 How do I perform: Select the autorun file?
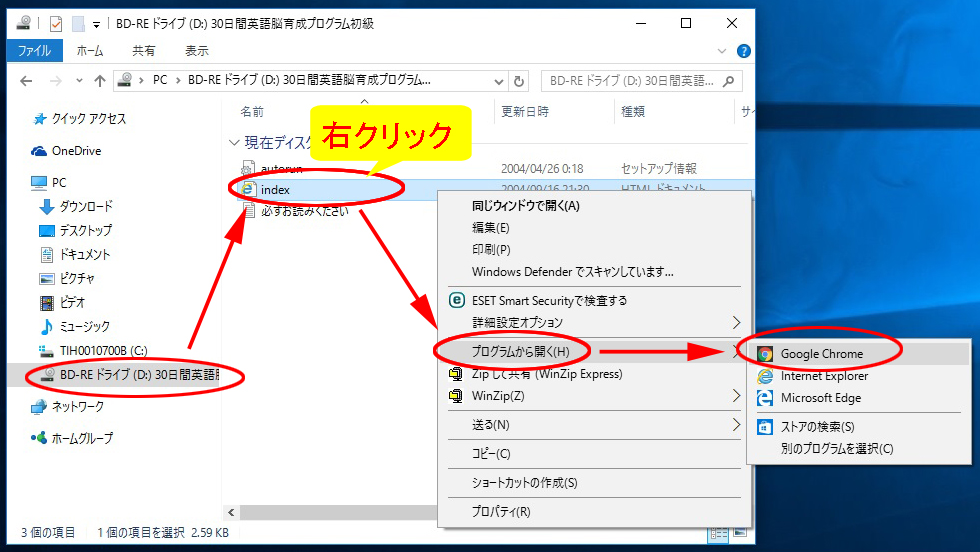tap(281, 169)
